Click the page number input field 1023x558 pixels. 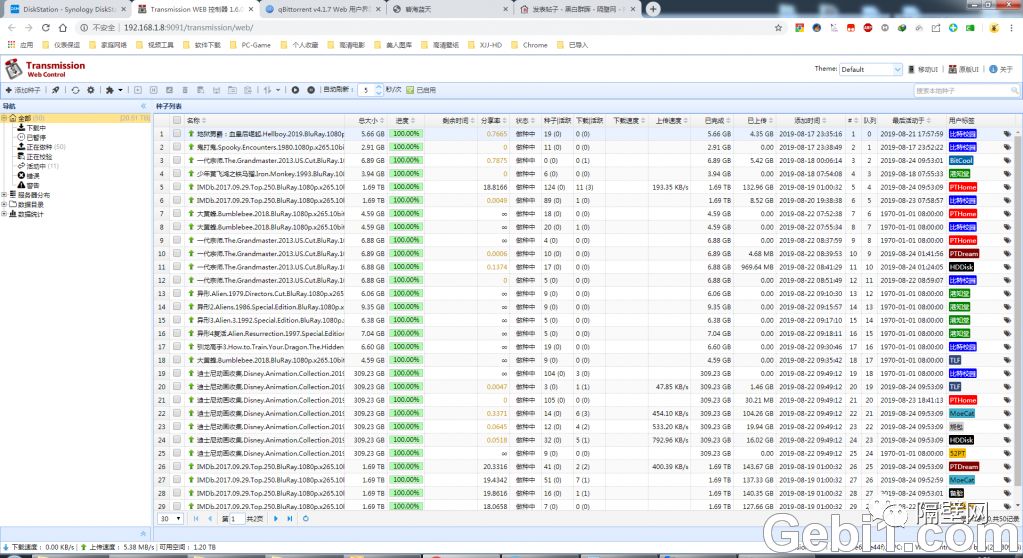pos(236,519)
